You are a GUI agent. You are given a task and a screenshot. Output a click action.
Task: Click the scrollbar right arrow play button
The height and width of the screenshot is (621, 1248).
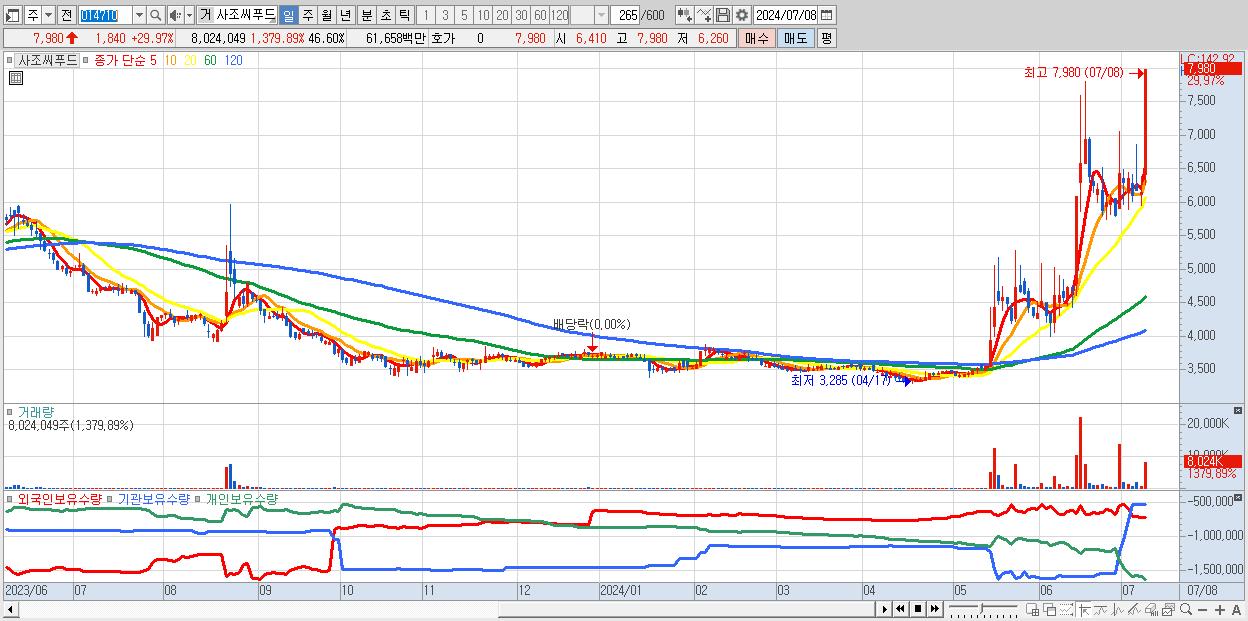click(885, 609)
